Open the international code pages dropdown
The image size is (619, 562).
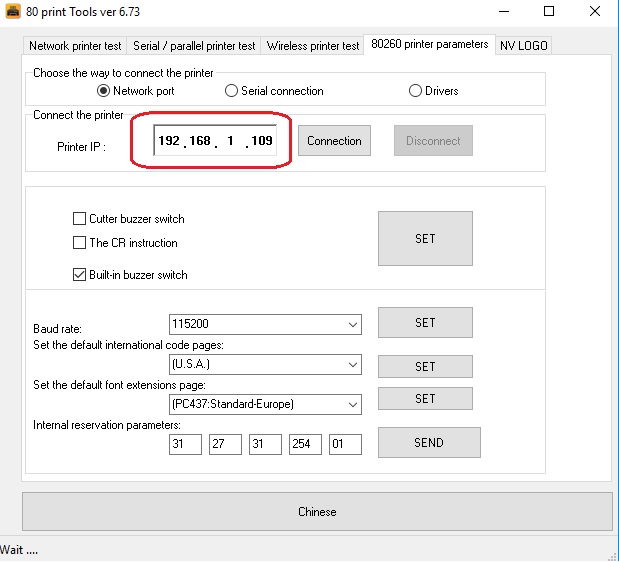352,366
